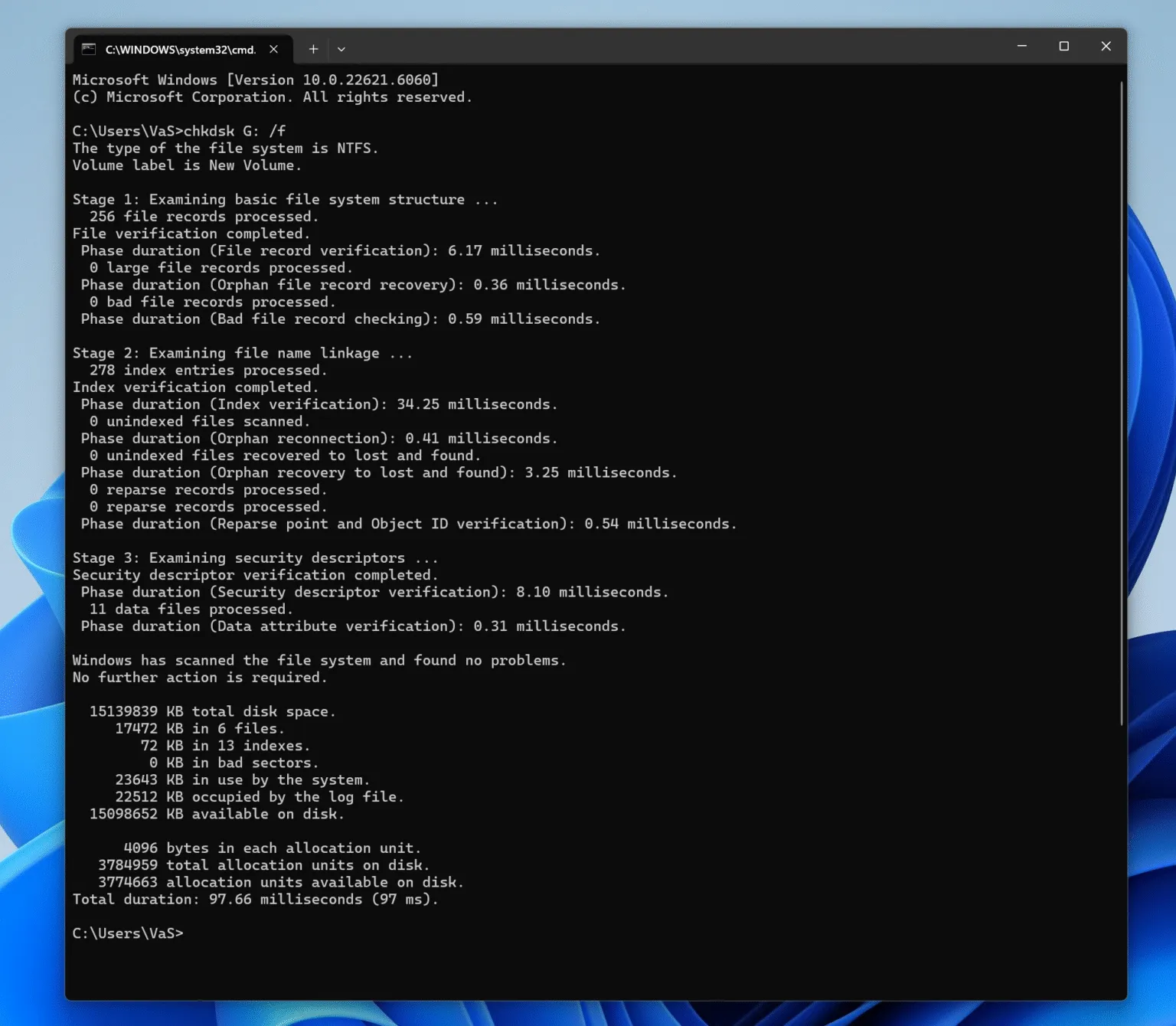Image resolution: width=1176 pixels, height=1026 pixels.
Task: Click the 'Stage 1: Examining basic file system structure' line
Action: (285, 199)
